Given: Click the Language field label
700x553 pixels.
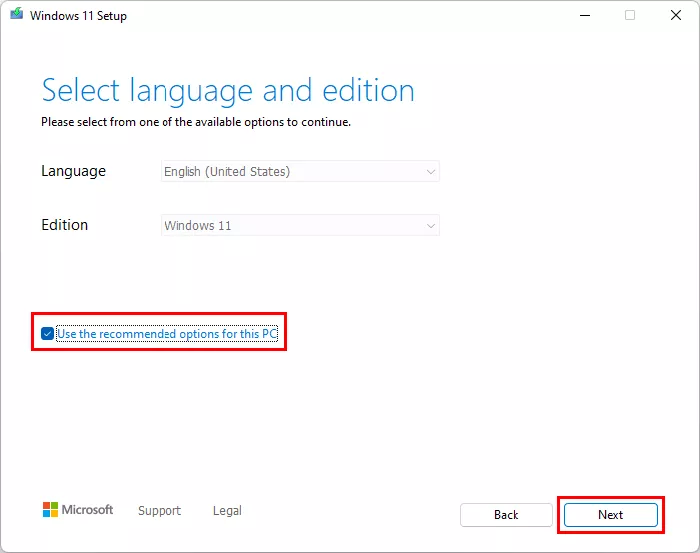Looking at the screenshot, I should (74, 171).
